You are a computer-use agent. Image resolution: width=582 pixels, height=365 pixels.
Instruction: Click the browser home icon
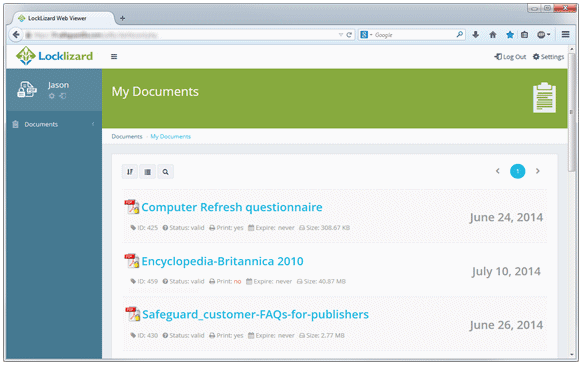tap(493, 35)
